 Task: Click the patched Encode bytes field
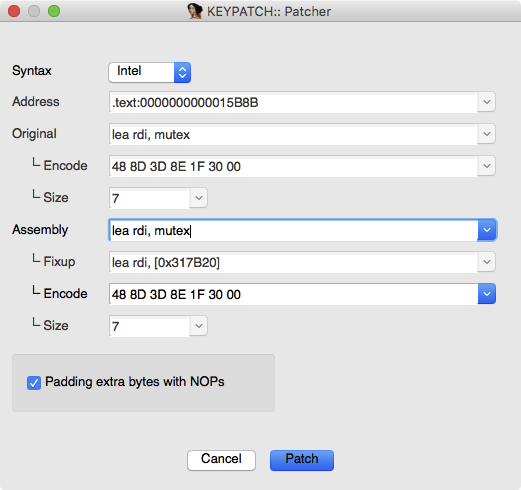click(x=293, y=294)
